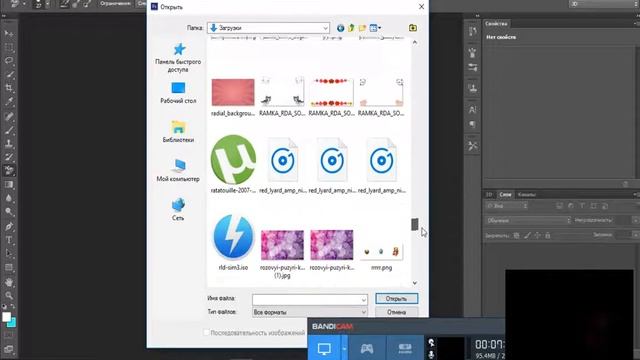
Task: Select the Zoom tool in toolbar
Action: [9, 296]
